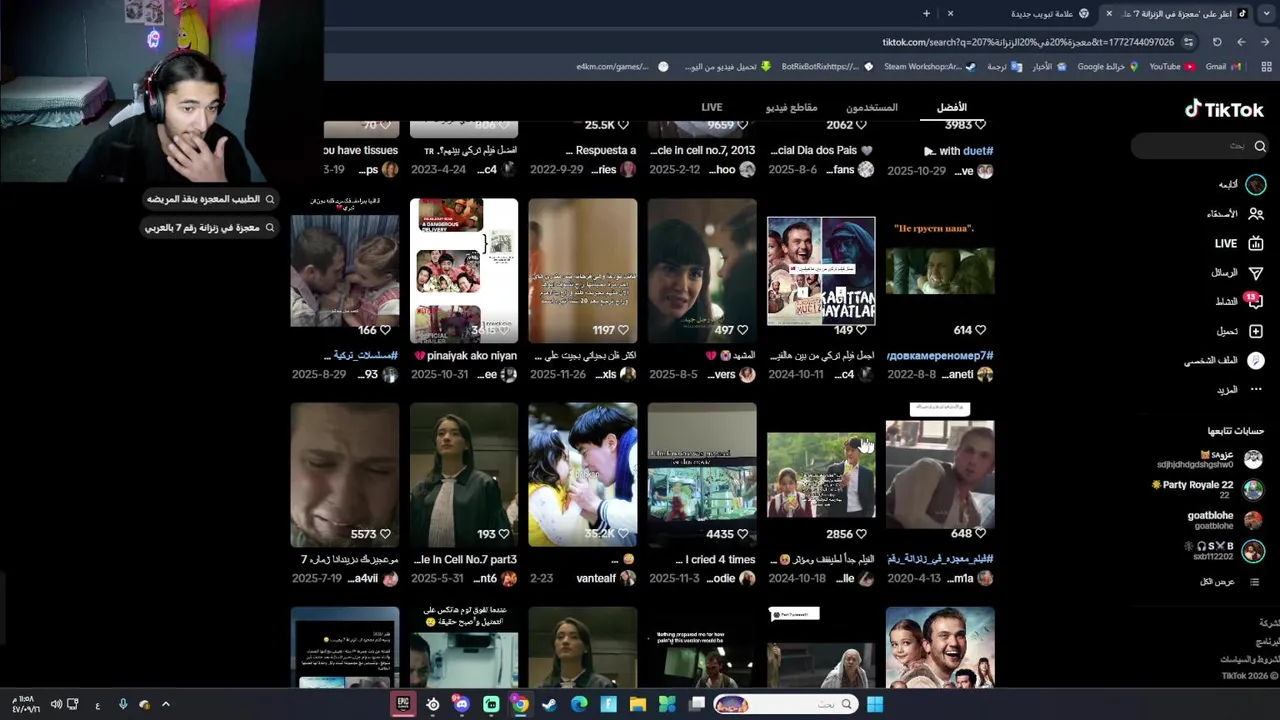
Task: Select suggestion الطبيب المعجزه ينقذ المريضه
Action: pyautogui.click(x=211, y=199)
